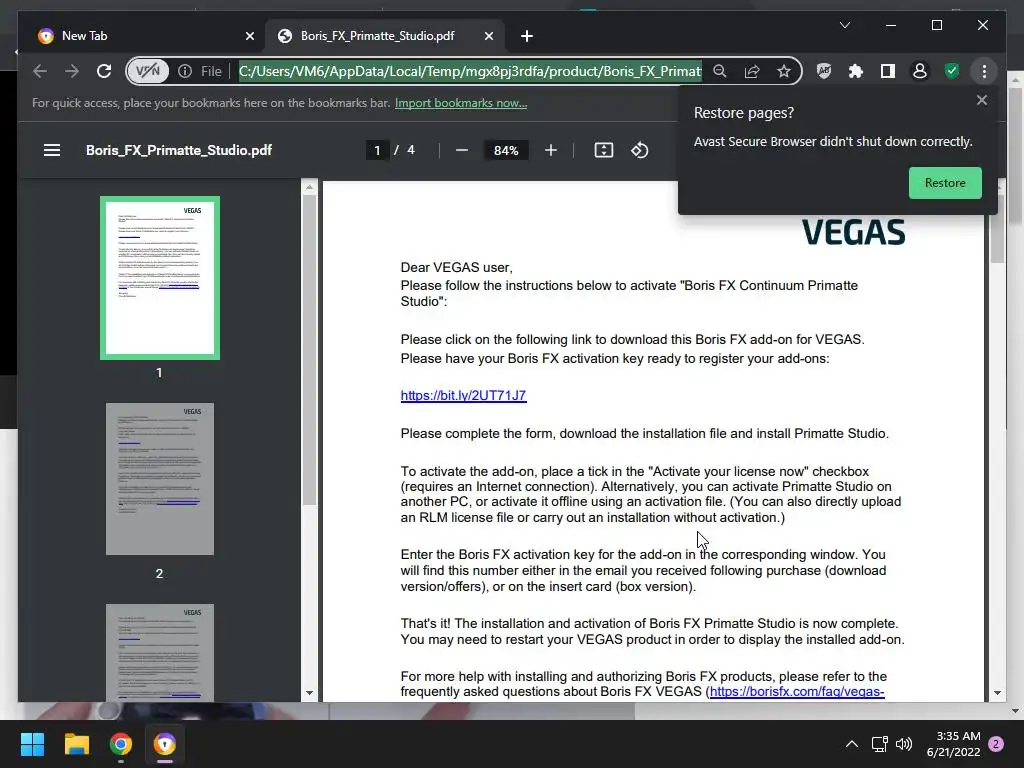Viewport: 1024px width, 768px height.
Task: Open the browser three-dot menu
Action: click(x=984, y=71)
